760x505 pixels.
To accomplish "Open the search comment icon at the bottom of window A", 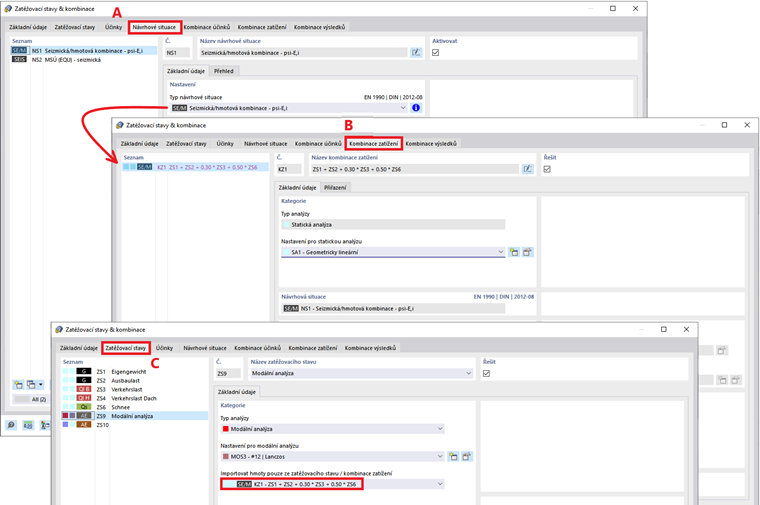I will point(11,425).
